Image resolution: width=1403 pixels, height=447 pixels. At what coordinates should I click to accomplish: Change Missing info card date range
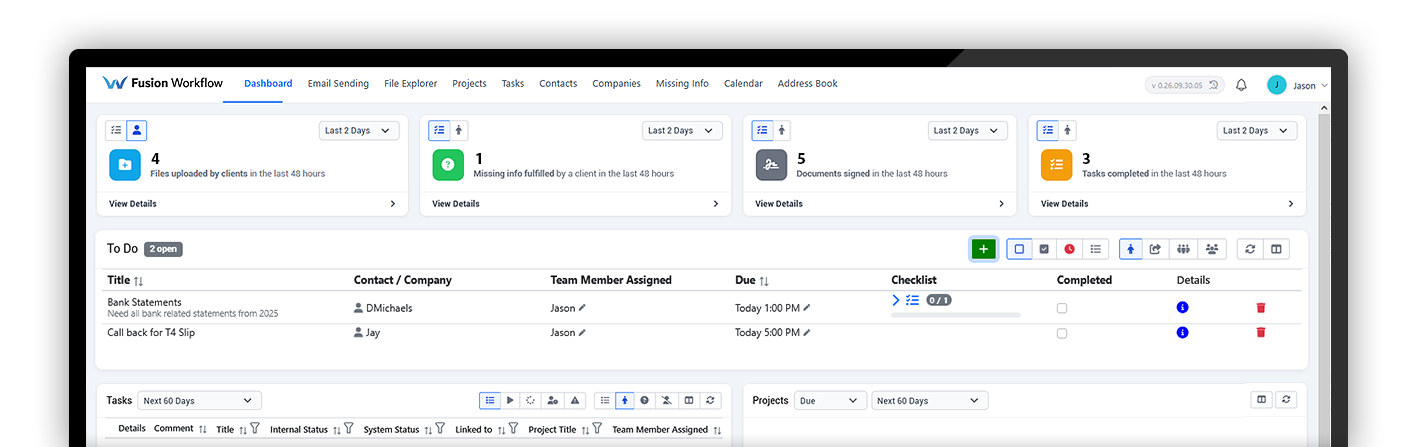pyautogui.click(x=682, y=130)
